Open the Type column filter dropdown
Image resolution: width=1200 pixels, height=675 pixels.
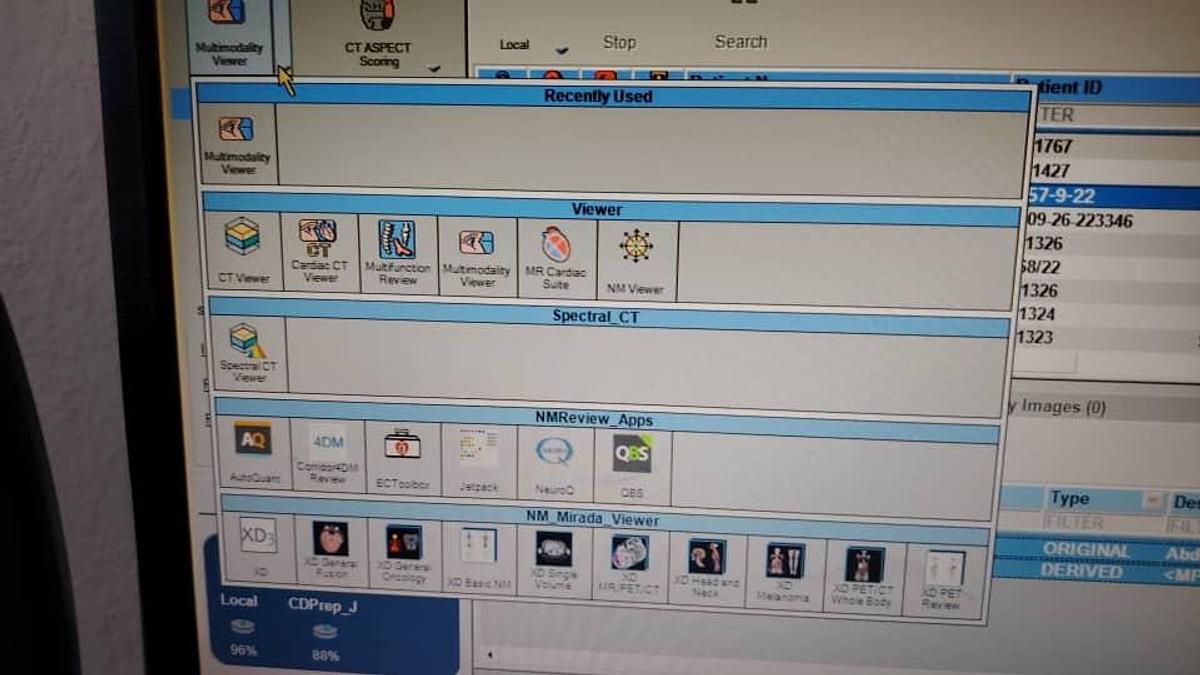(1153, 500)
